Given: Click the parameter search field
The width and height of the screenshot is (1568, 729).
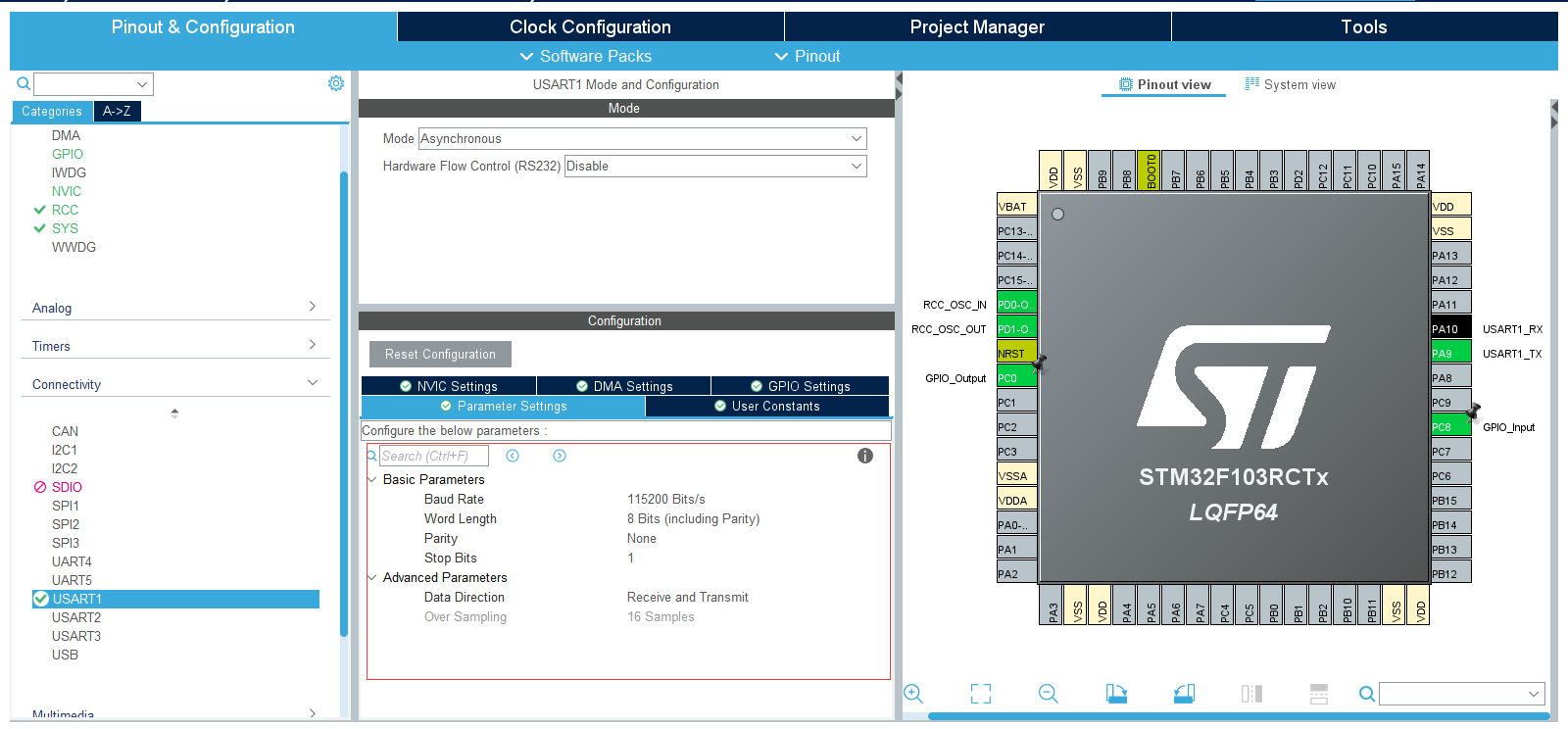Looking at the screenshot, I should point(432,456).
